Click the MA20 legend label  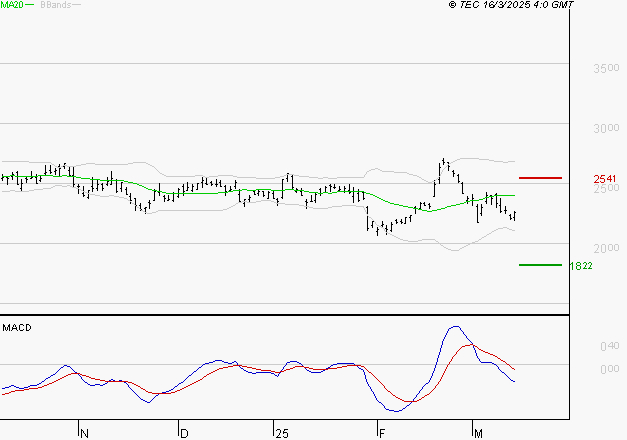12,5
